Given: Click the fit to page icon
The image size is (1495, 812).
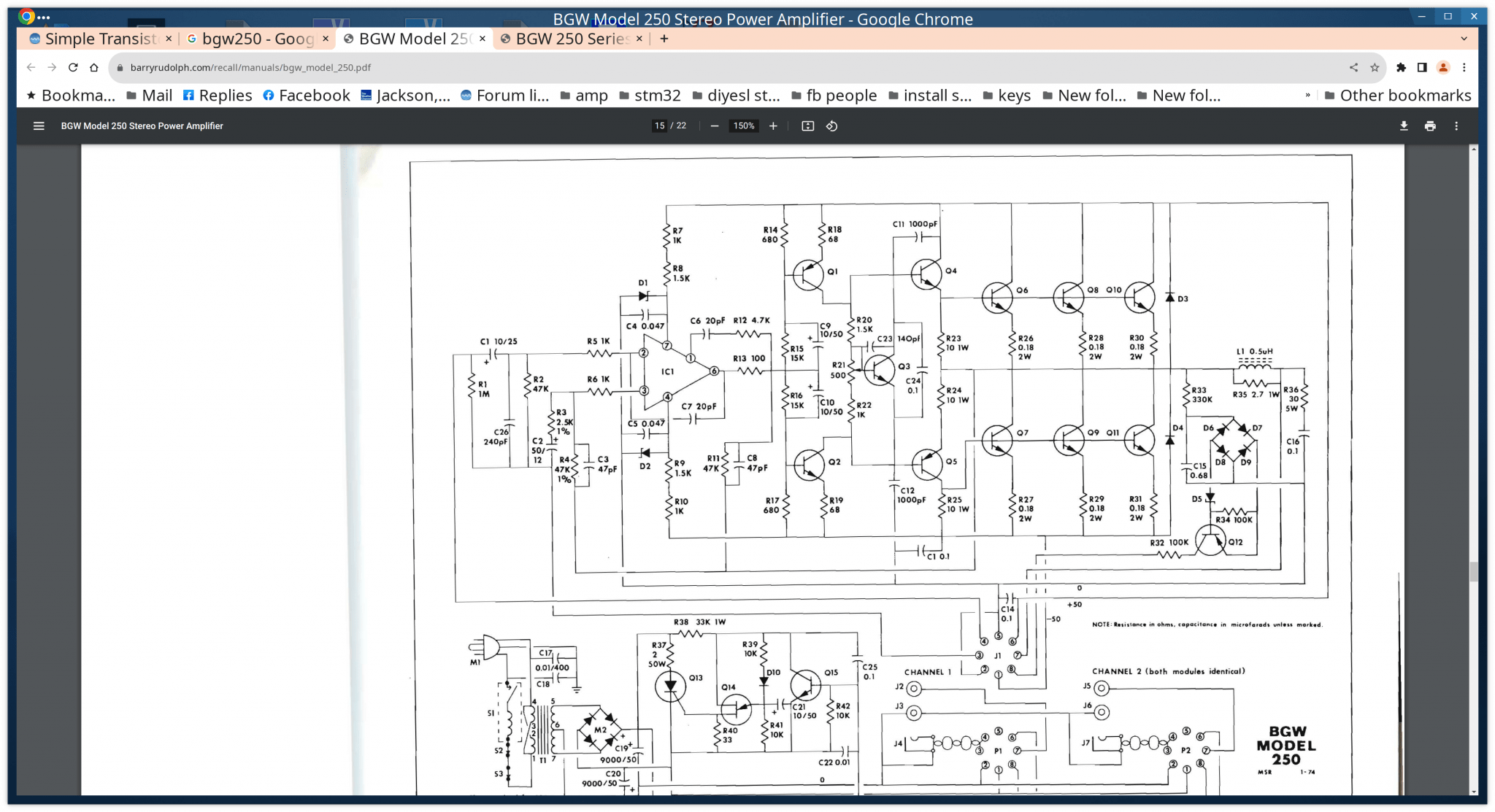Looking at the screenshot, I should click(x=807, y=126).
